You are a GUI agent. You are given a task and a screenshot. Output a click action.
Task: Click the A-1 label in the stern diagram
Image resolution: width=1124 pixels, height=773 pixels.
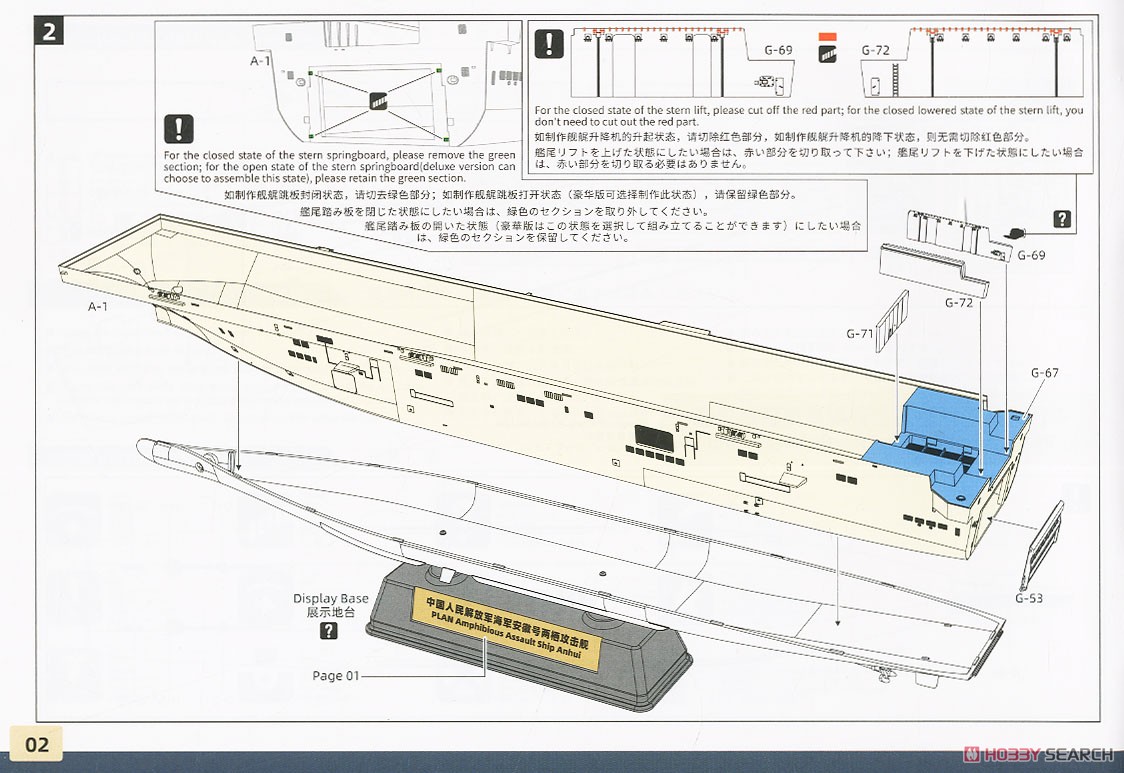coord(261,62)
